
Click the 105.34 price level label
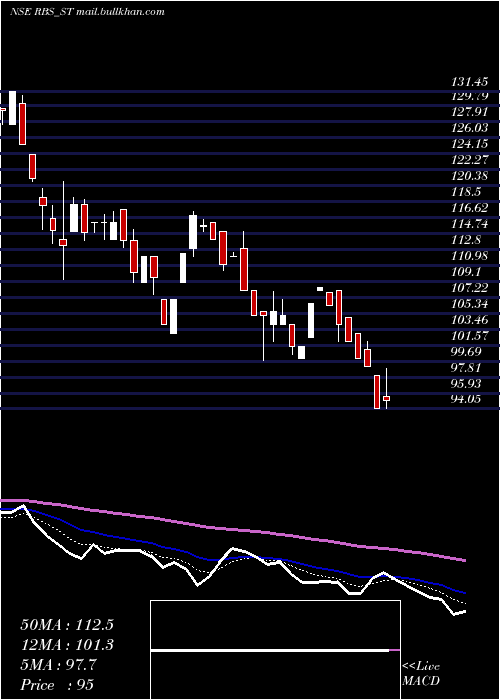pyautogui.click(x=470, y=304)
